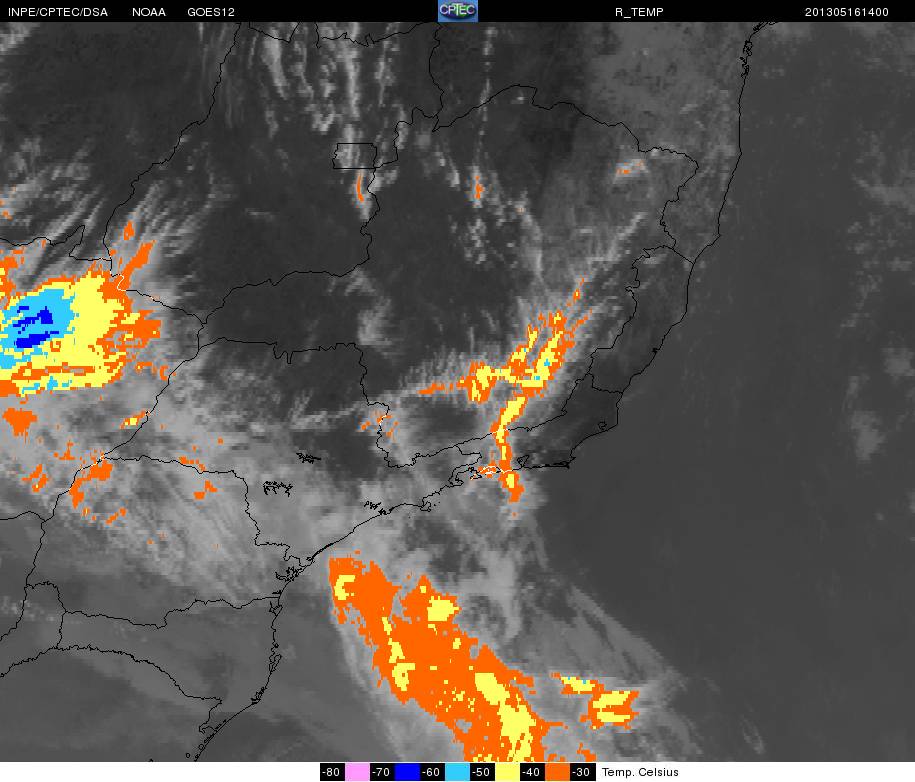Click the INPE/CPTEC/DSA header text
This screenshot has height=782, width=915.
coord(58,12)
